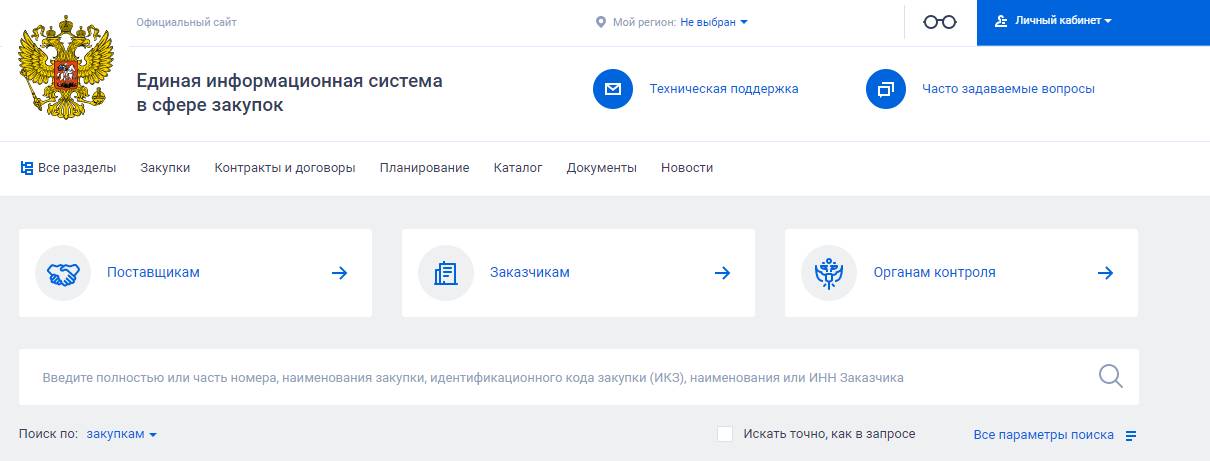Open the Техническая поддержка link
Screen dimensions: 1210x461
tap(724, 89)
